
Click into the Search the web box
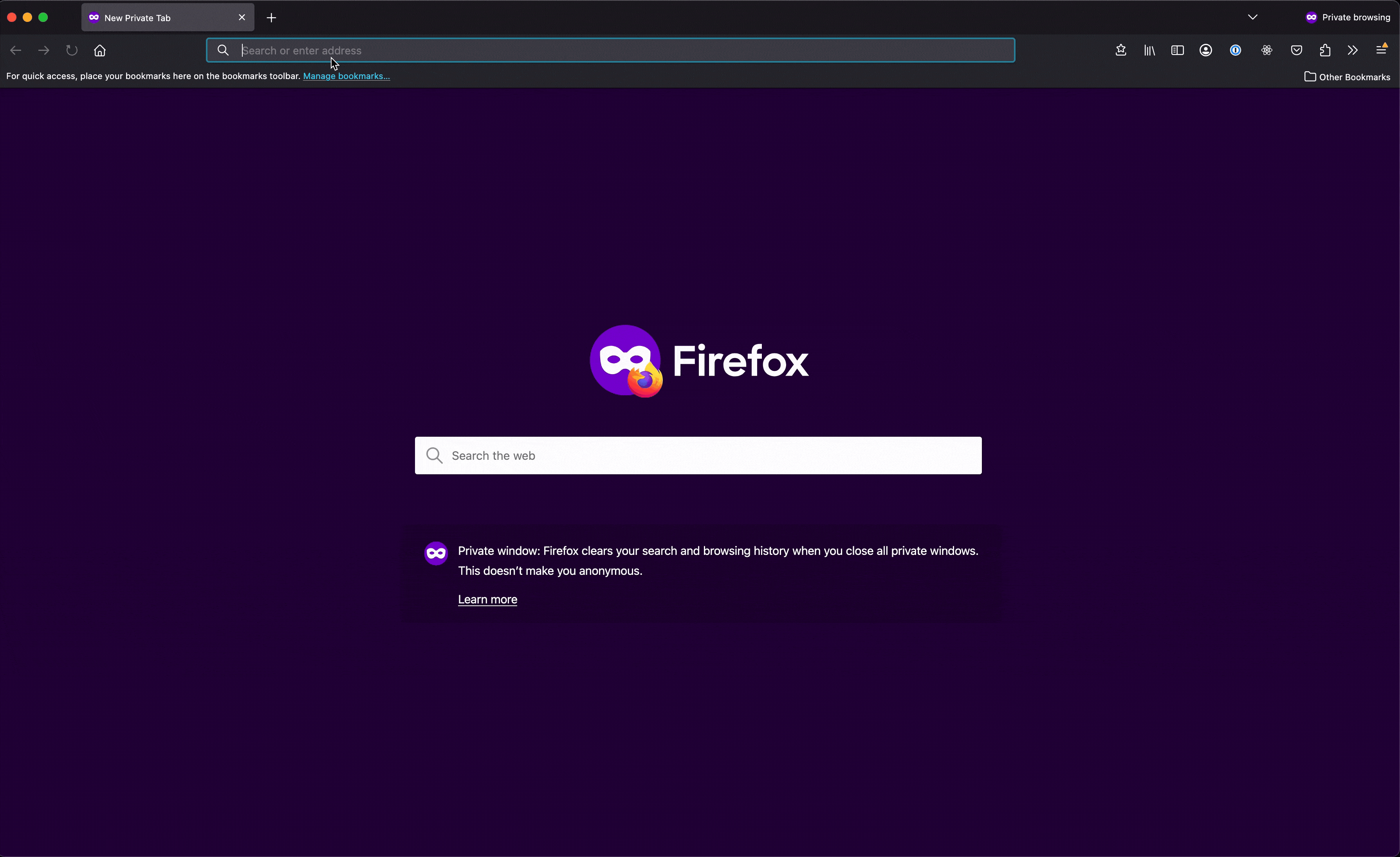click(x=698, y=456)
